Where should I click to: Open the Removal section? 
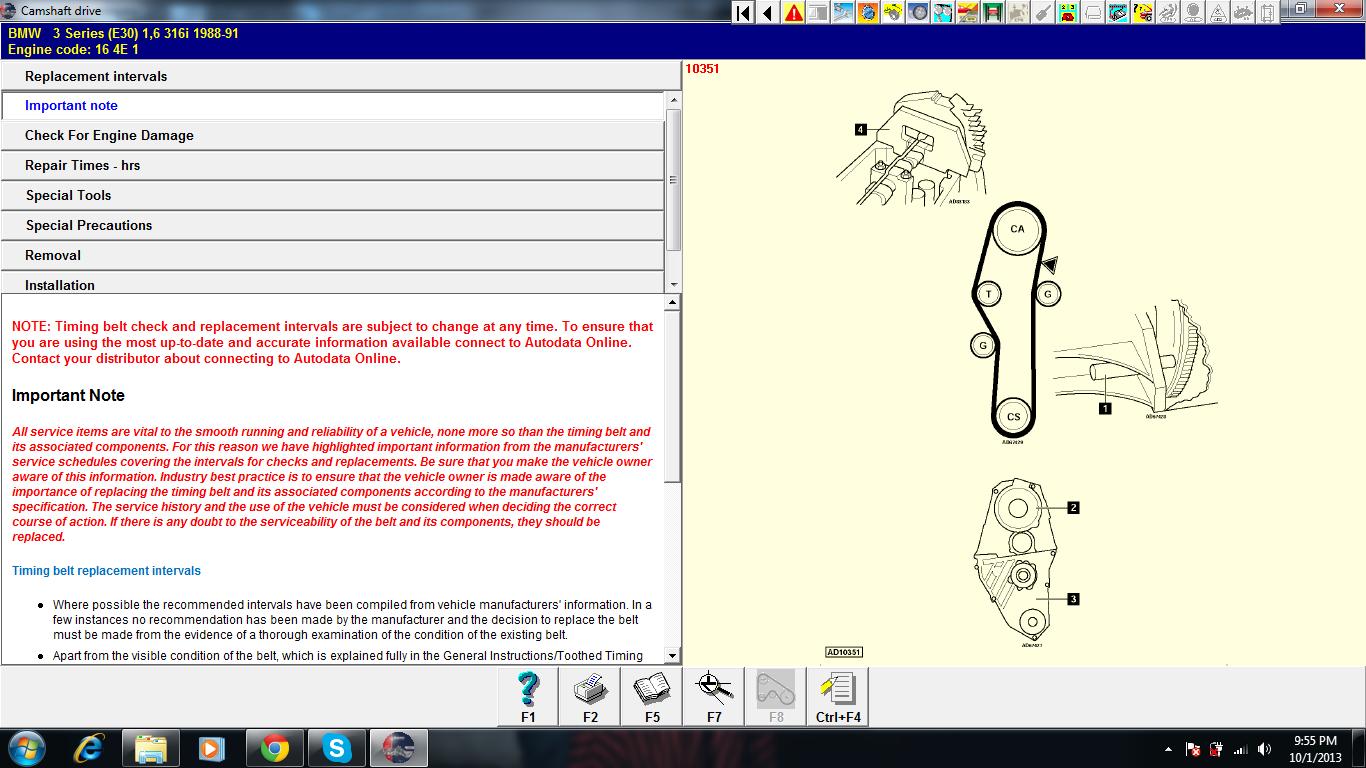(332, 256)
